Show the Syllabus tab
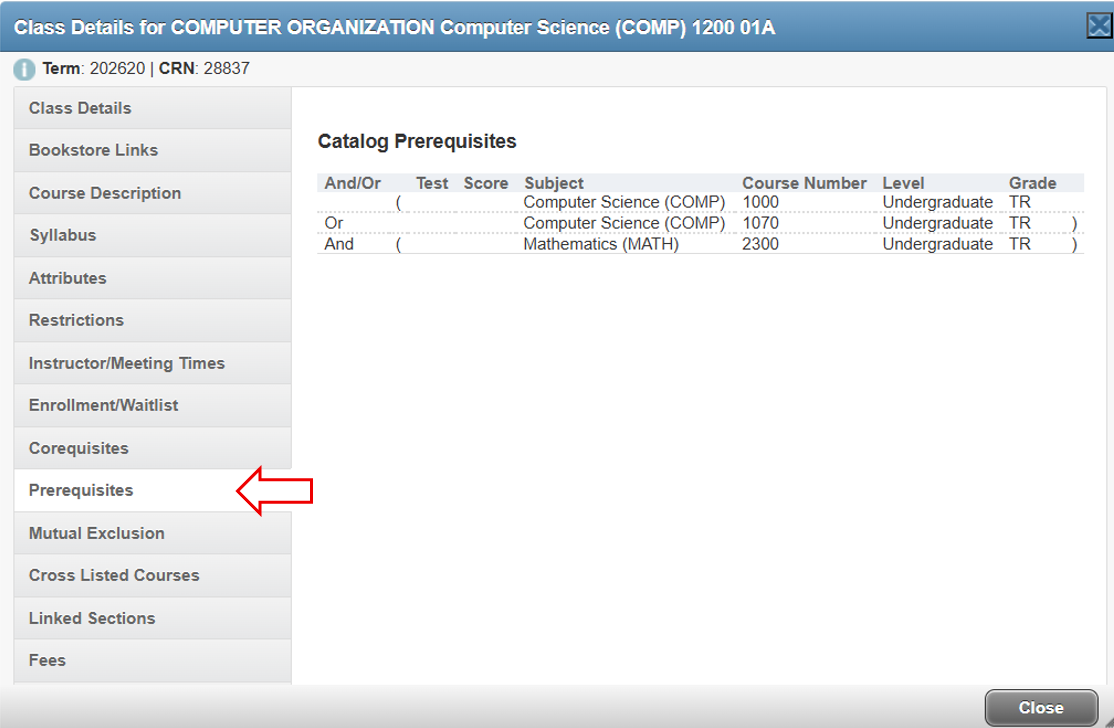 point(62,235)
